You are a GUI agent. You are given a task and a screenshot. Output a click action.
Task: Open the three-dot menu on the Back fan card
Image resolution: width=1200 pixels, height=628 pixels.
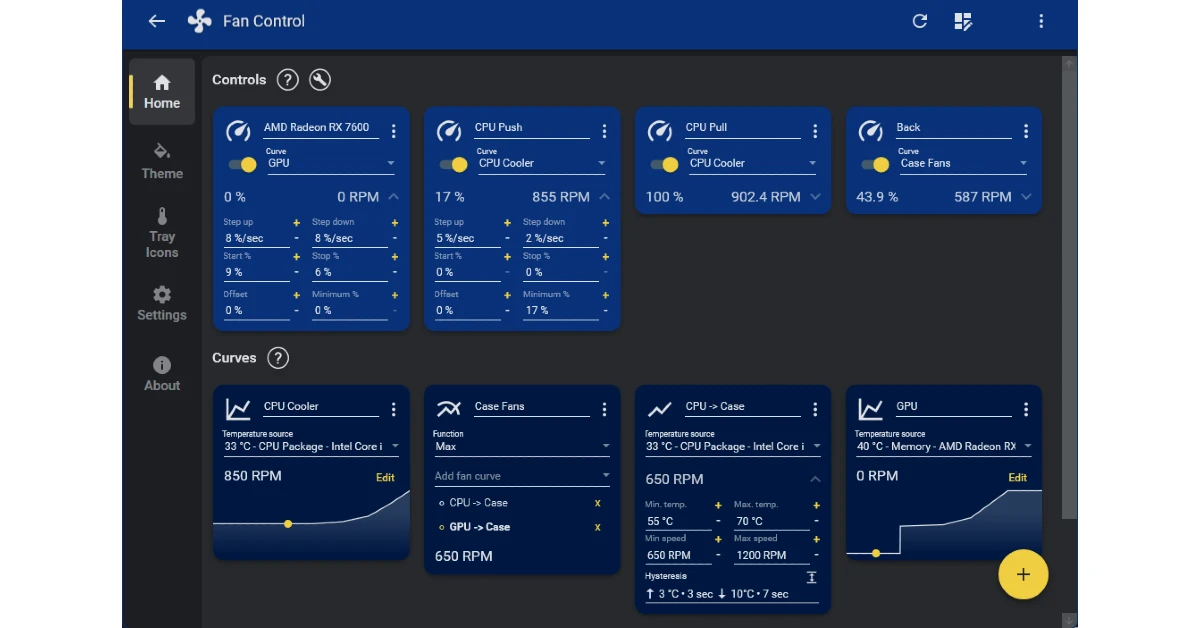pos(1026,131)
